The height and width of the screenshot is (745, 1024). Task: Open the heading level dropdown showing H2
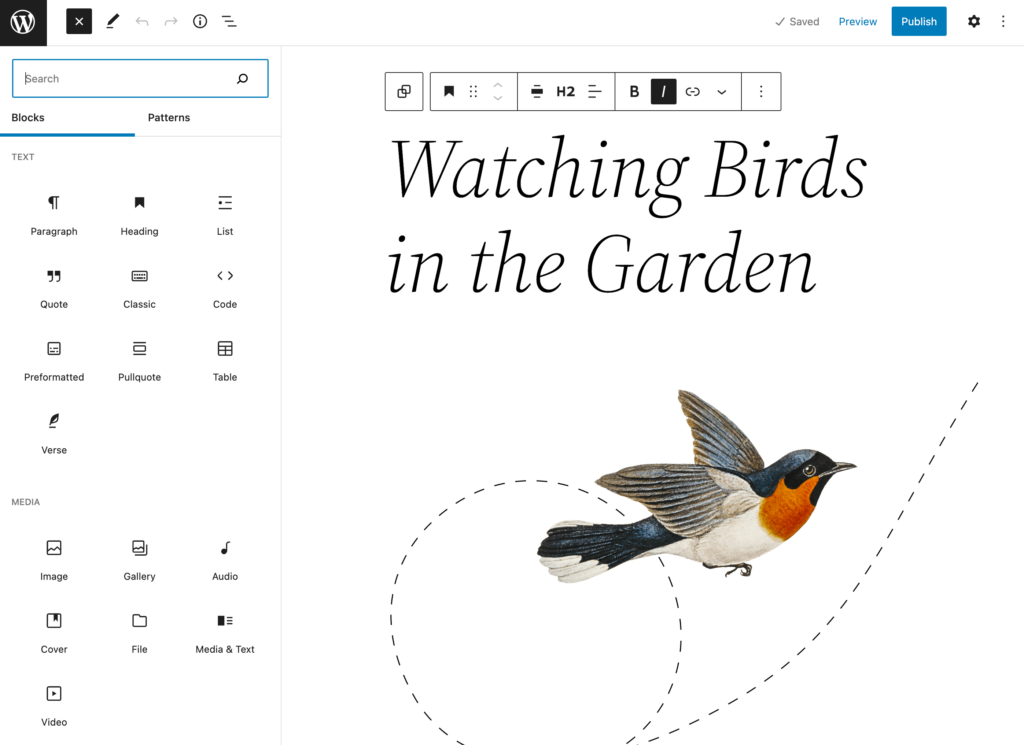tap(565, 91)
